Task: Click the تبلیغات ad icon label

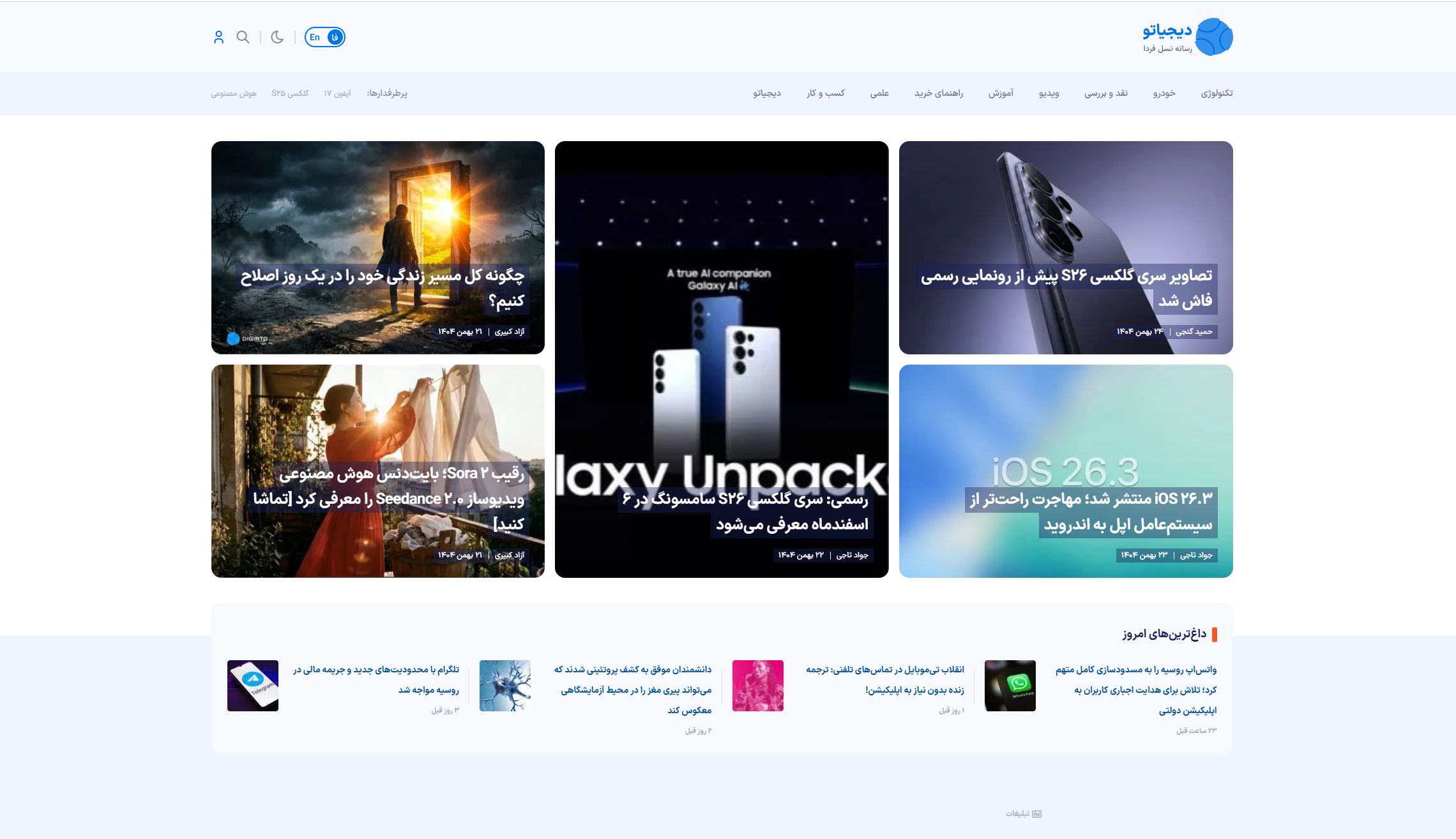Action: 1024,813
